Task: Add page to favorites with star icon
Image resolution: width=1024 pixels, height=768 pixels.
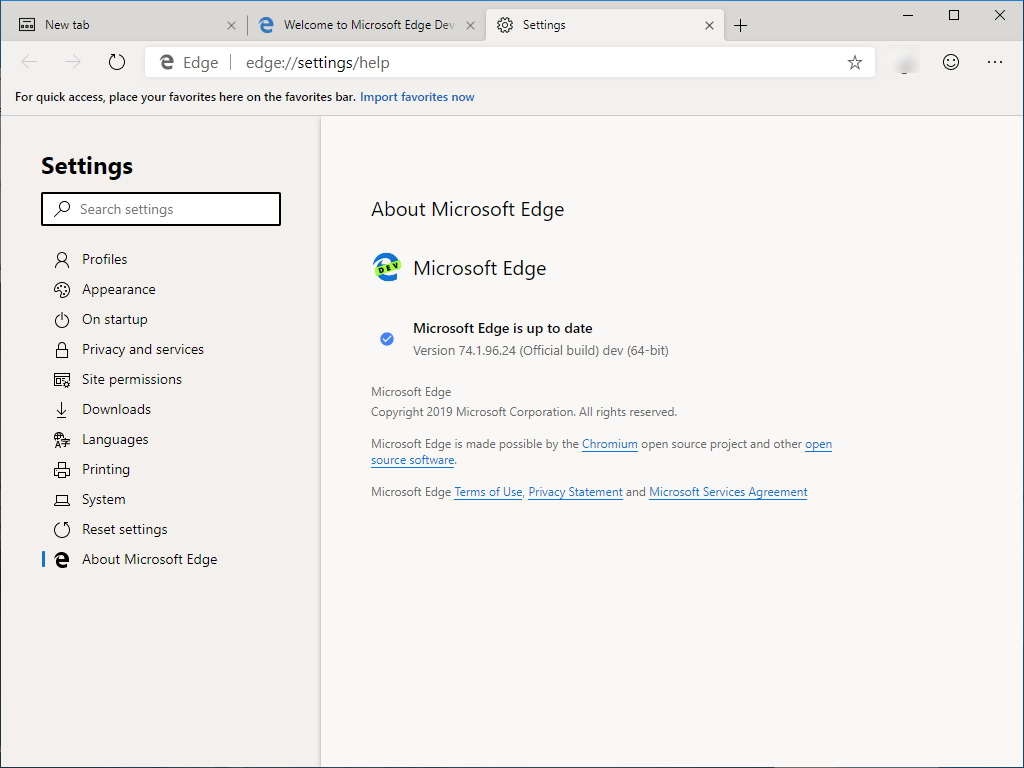Action: pyautogui.click(x=854, y=62)
